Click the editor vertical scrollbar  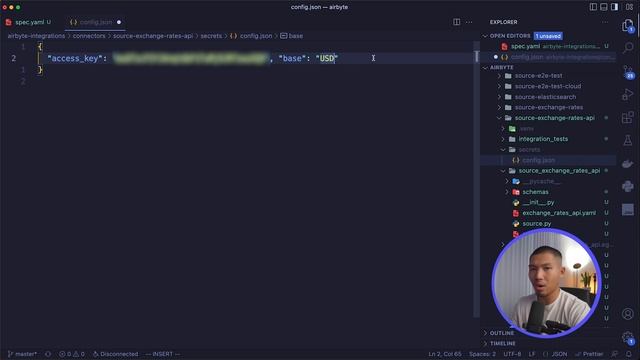pos(476,179)
